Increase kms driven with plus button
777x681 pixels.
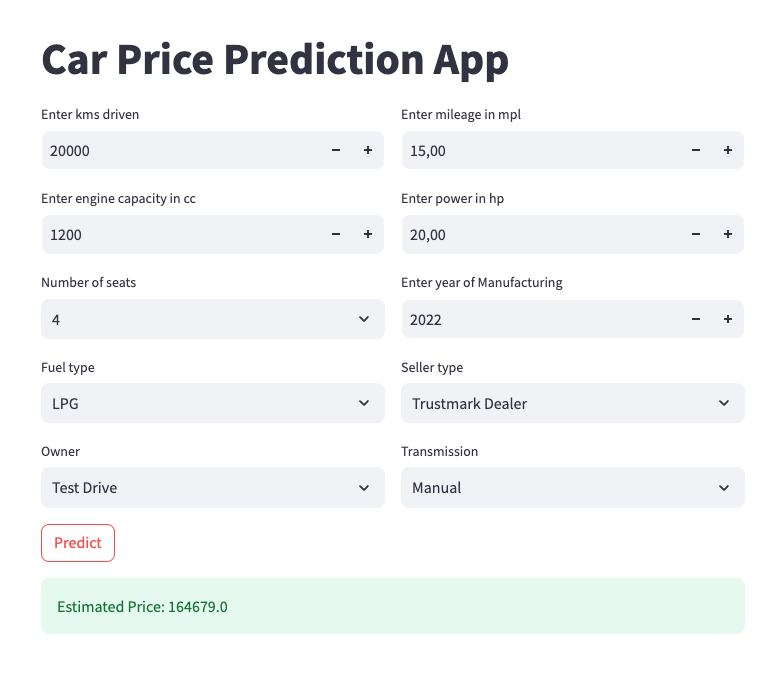click(368, 150)
